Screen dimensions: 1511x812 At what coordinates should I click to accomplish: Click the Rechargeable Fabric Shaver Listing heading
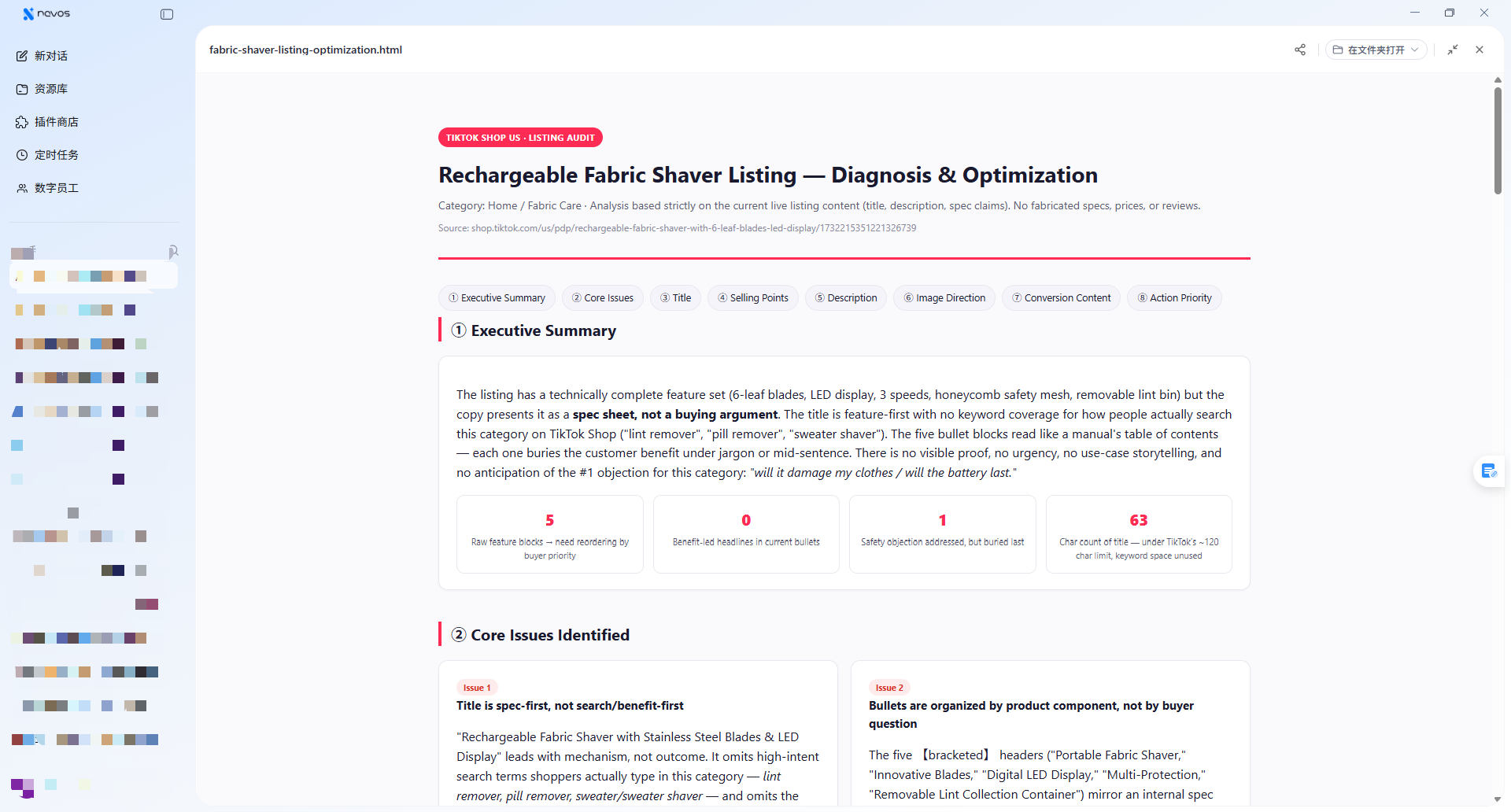pos(768,175)
